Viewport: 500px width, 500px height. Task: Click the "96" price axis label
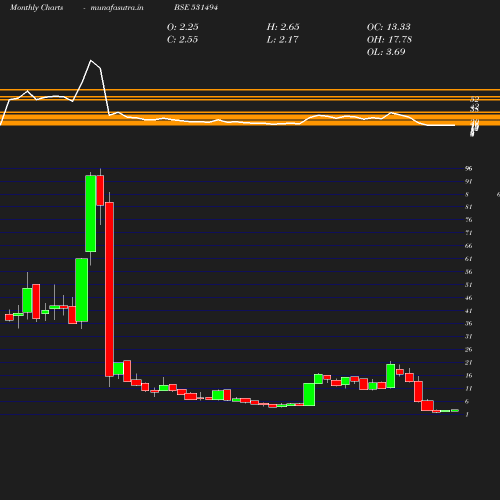coord(468,168)
